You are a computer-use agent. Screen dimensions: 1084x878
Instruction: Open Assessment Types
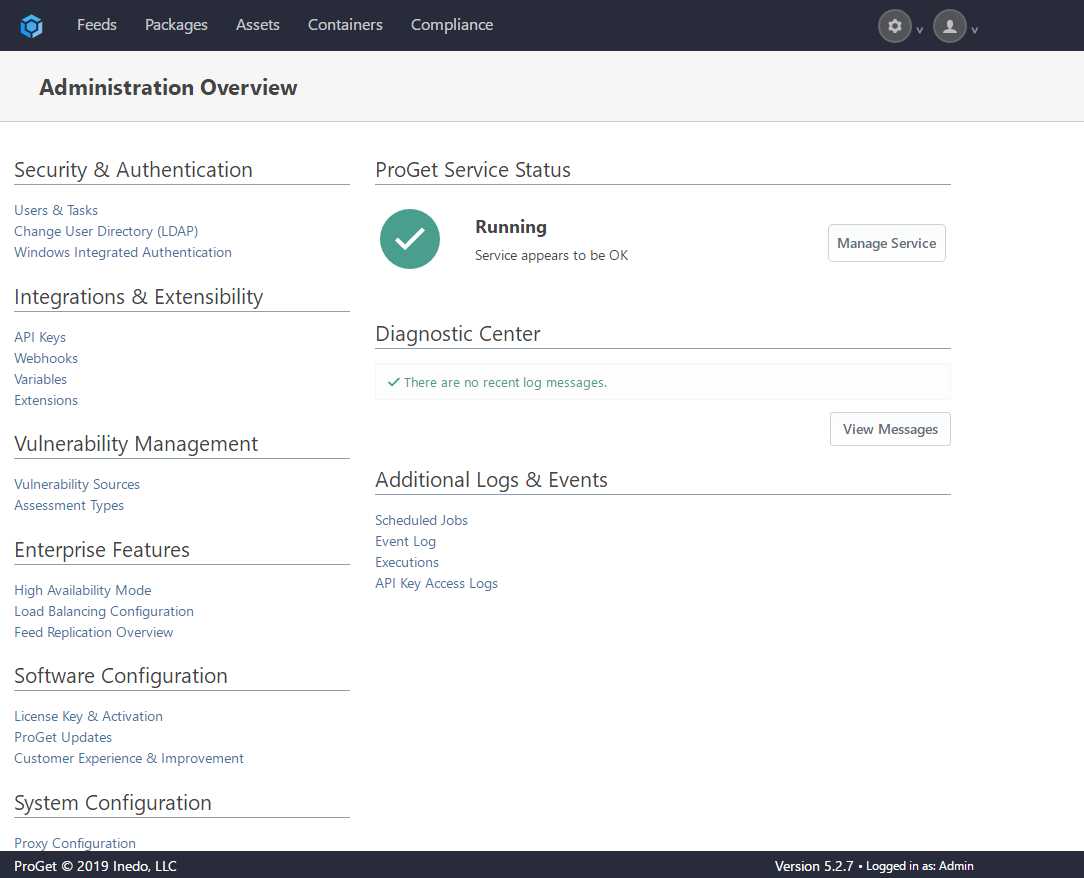[x=69, y=505]
